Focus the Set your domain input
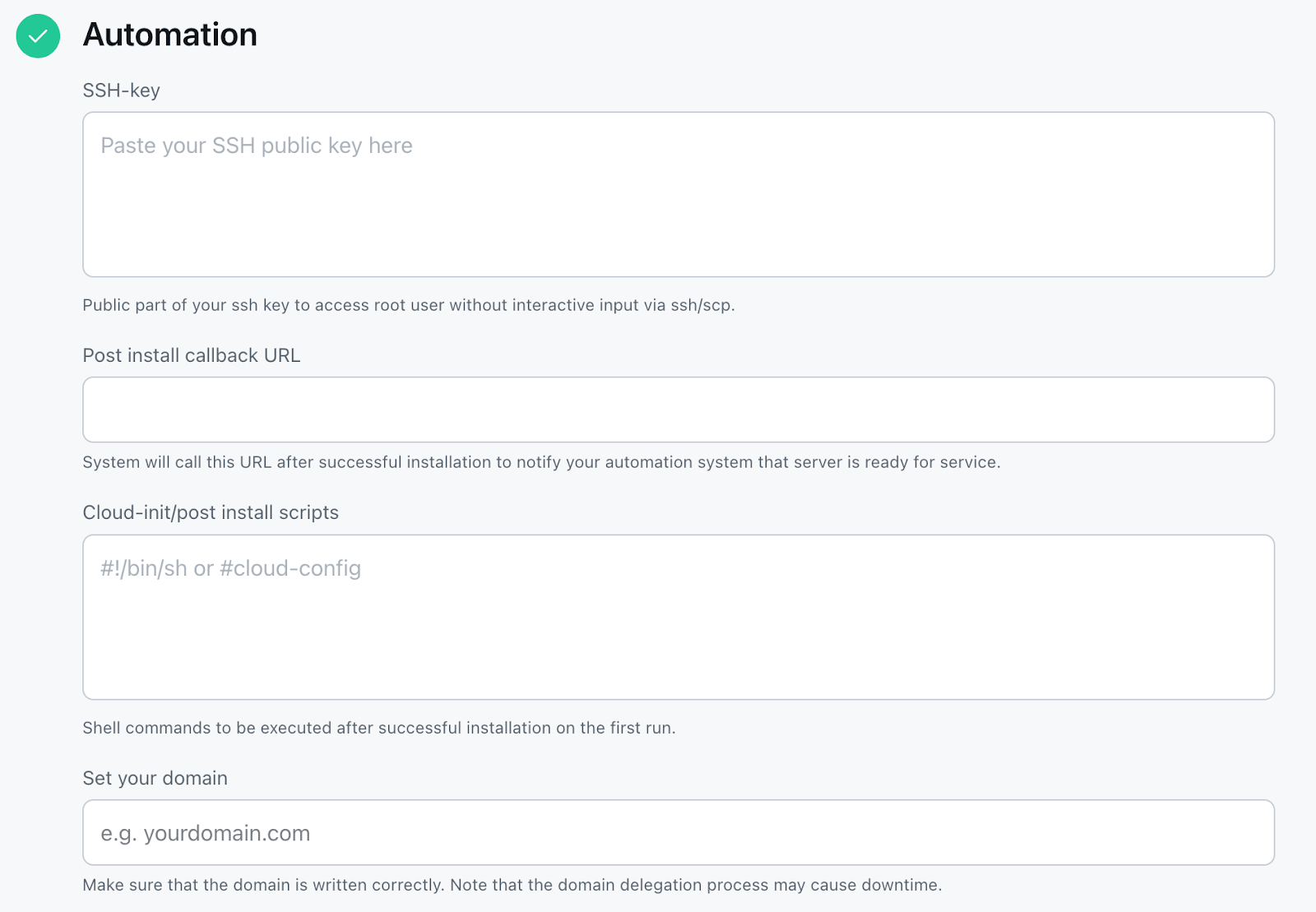This screenshot has height=912, width=1316. point(678,832)
